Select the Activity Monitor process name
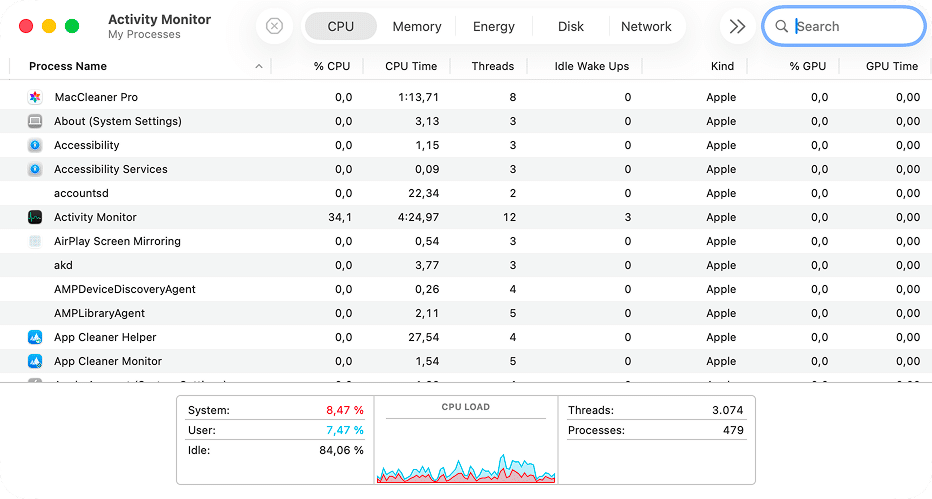932x499 pixels. pos(95,217)
